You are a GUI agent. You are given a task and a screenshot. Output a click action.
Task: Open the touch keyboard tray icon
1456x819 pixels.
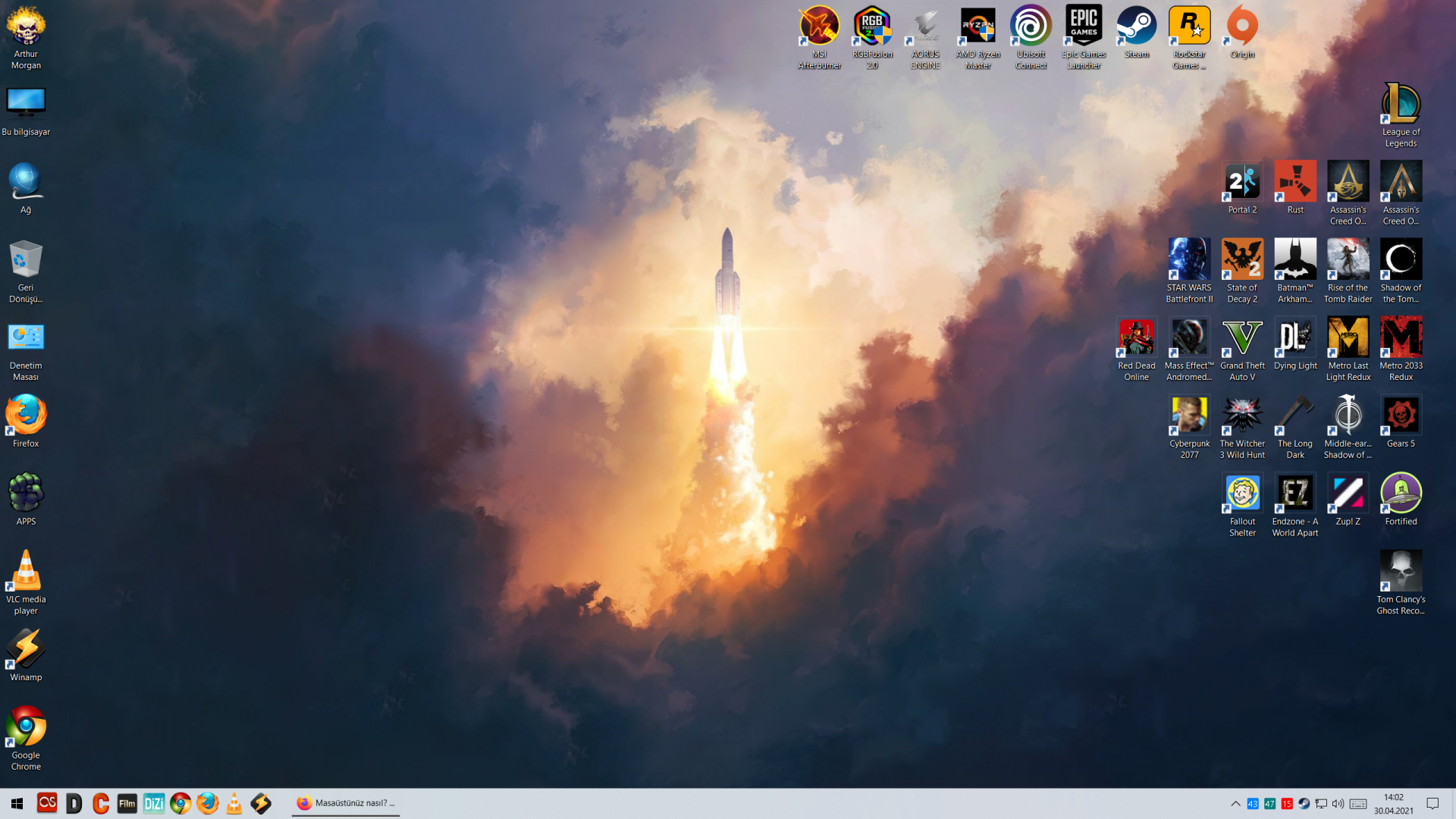click(x=1358, y=804)
